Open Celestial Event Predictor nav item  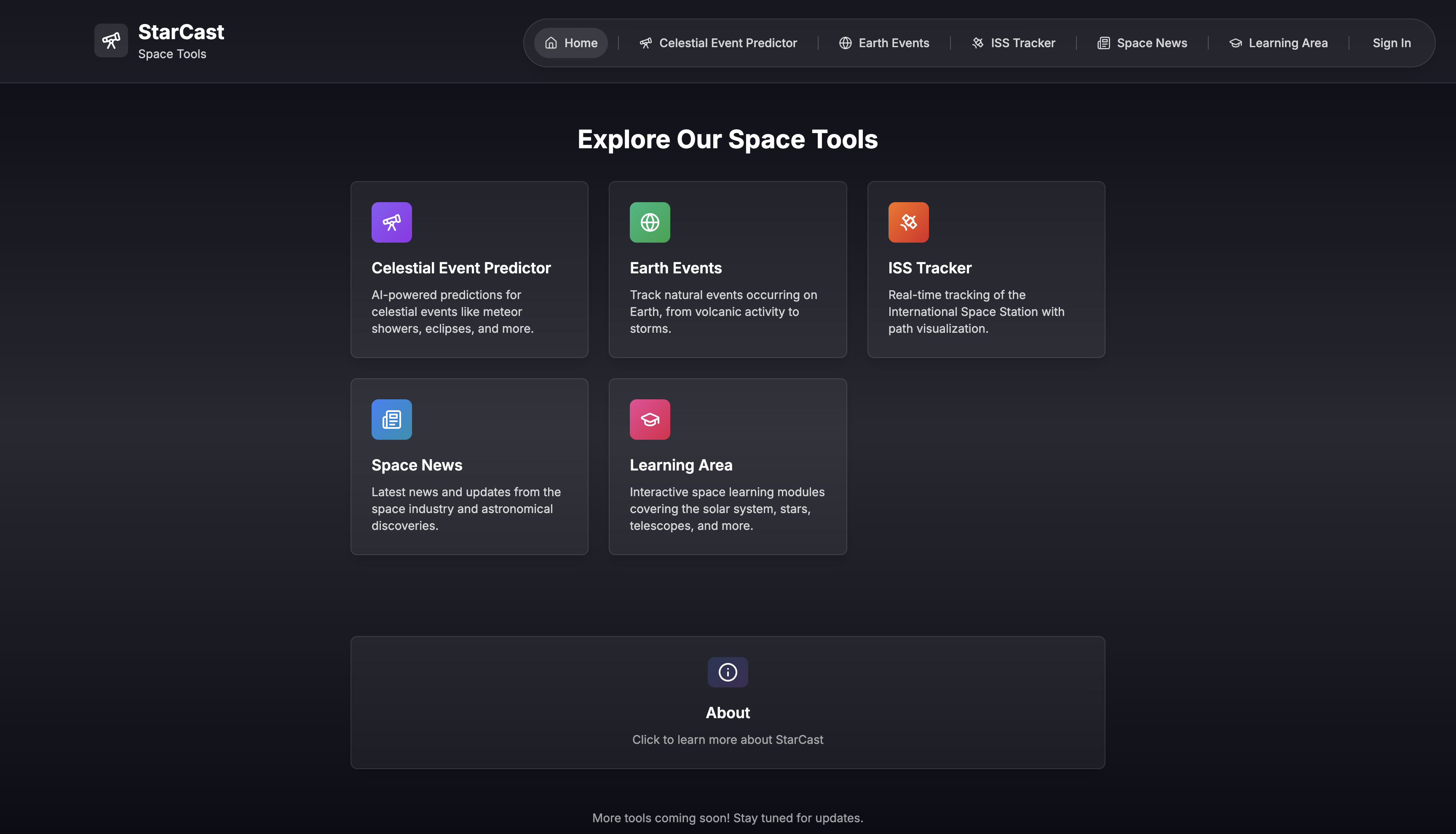click(728, 43)
